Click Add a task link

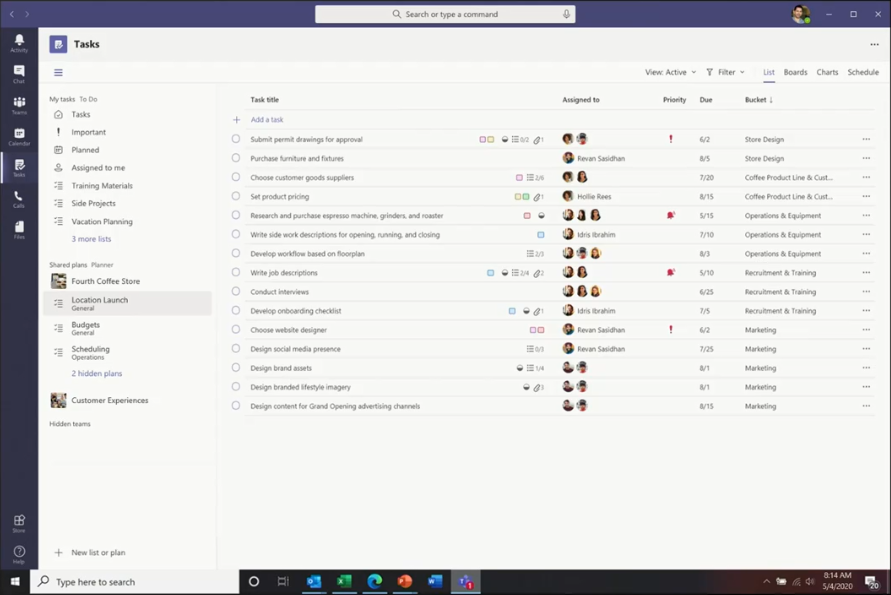click(267, 119)
